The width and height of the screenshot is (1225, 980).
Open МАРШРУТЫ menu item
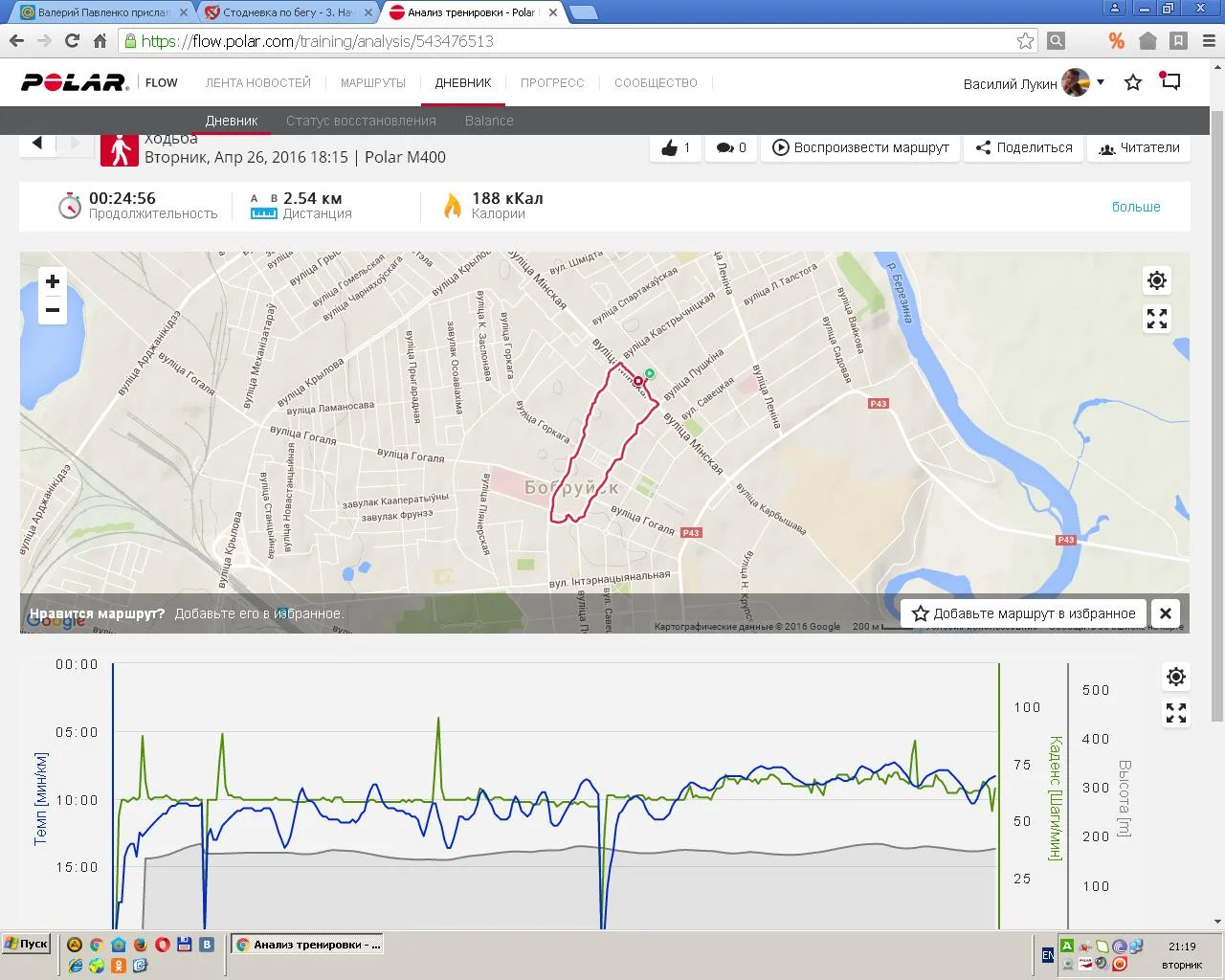tap(373, 83)
